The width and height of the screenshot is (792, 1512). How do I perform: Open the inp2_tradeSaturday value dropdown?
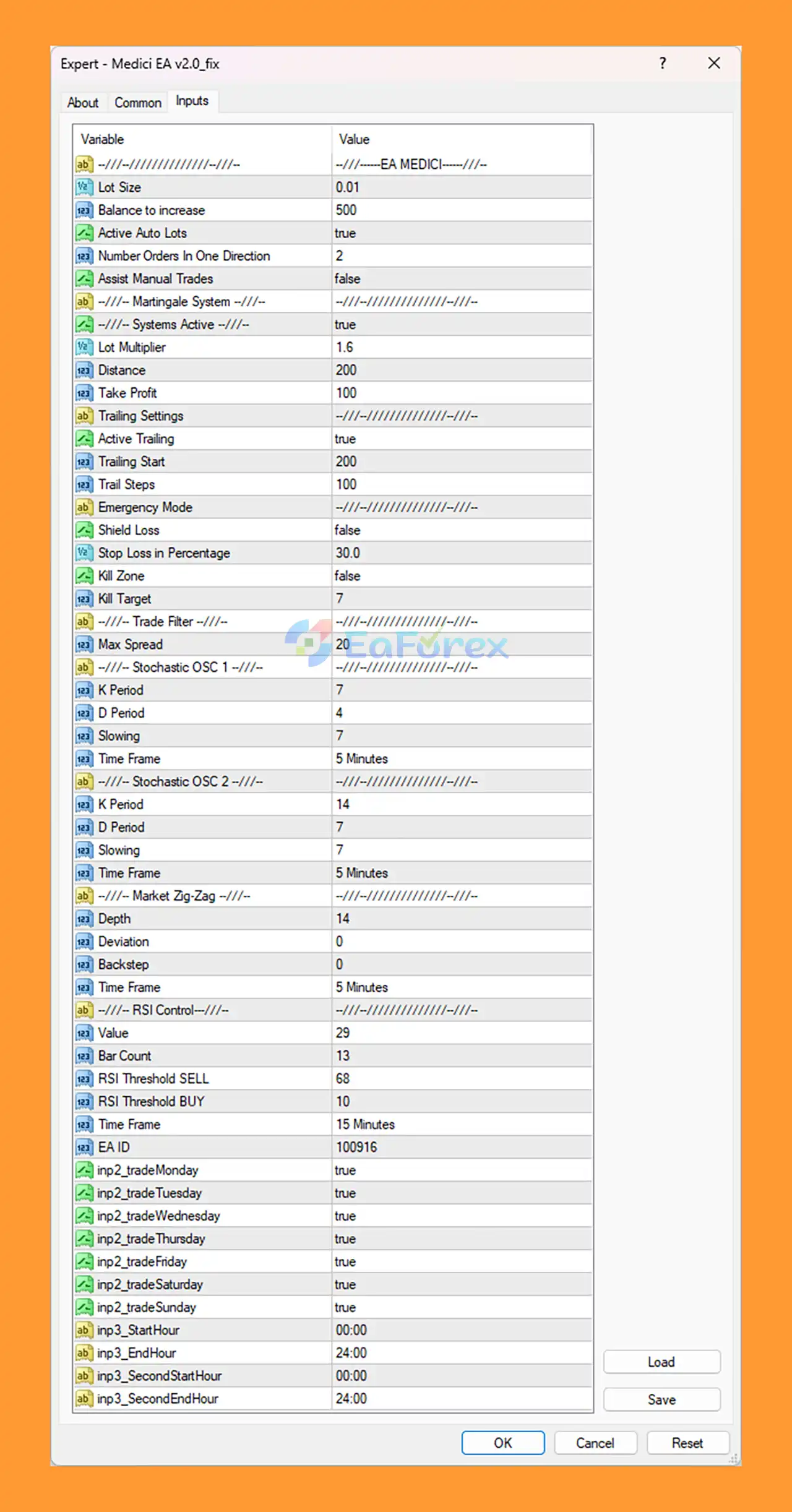461,1284
